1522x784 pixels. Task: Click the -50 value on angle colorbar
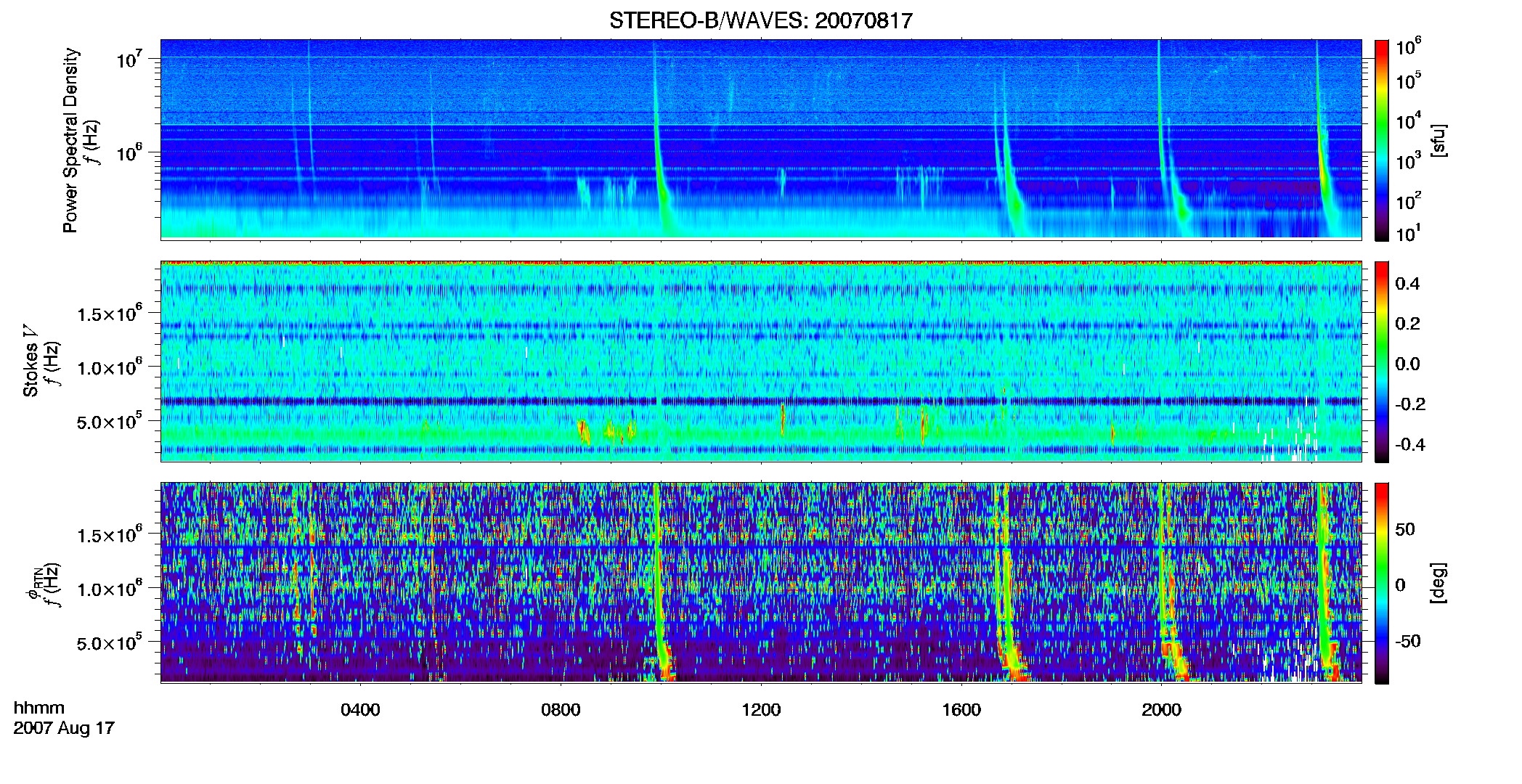[x=1408, y=641]
